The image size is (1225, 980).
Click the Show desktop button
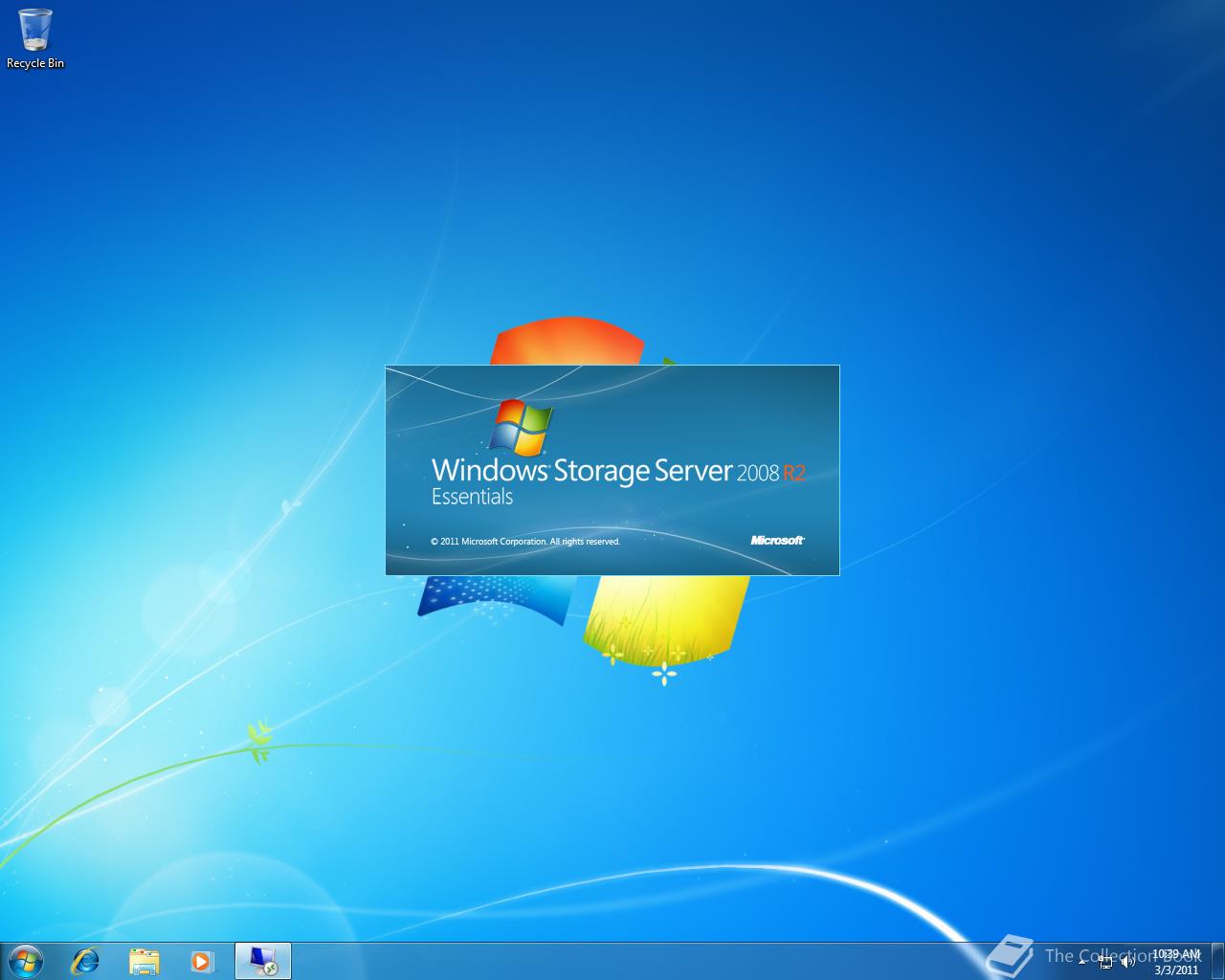1217,961
